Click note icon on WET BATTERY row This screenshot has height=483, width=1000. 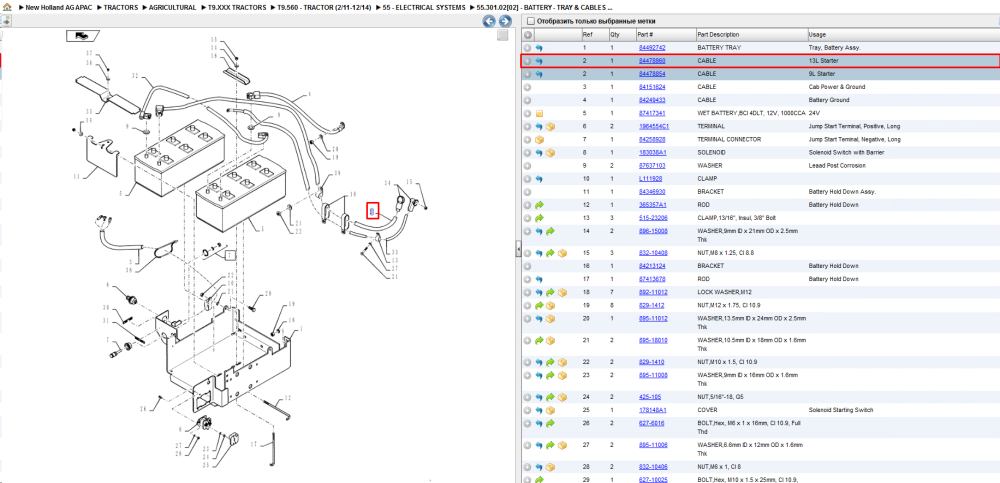pos(539,113)
